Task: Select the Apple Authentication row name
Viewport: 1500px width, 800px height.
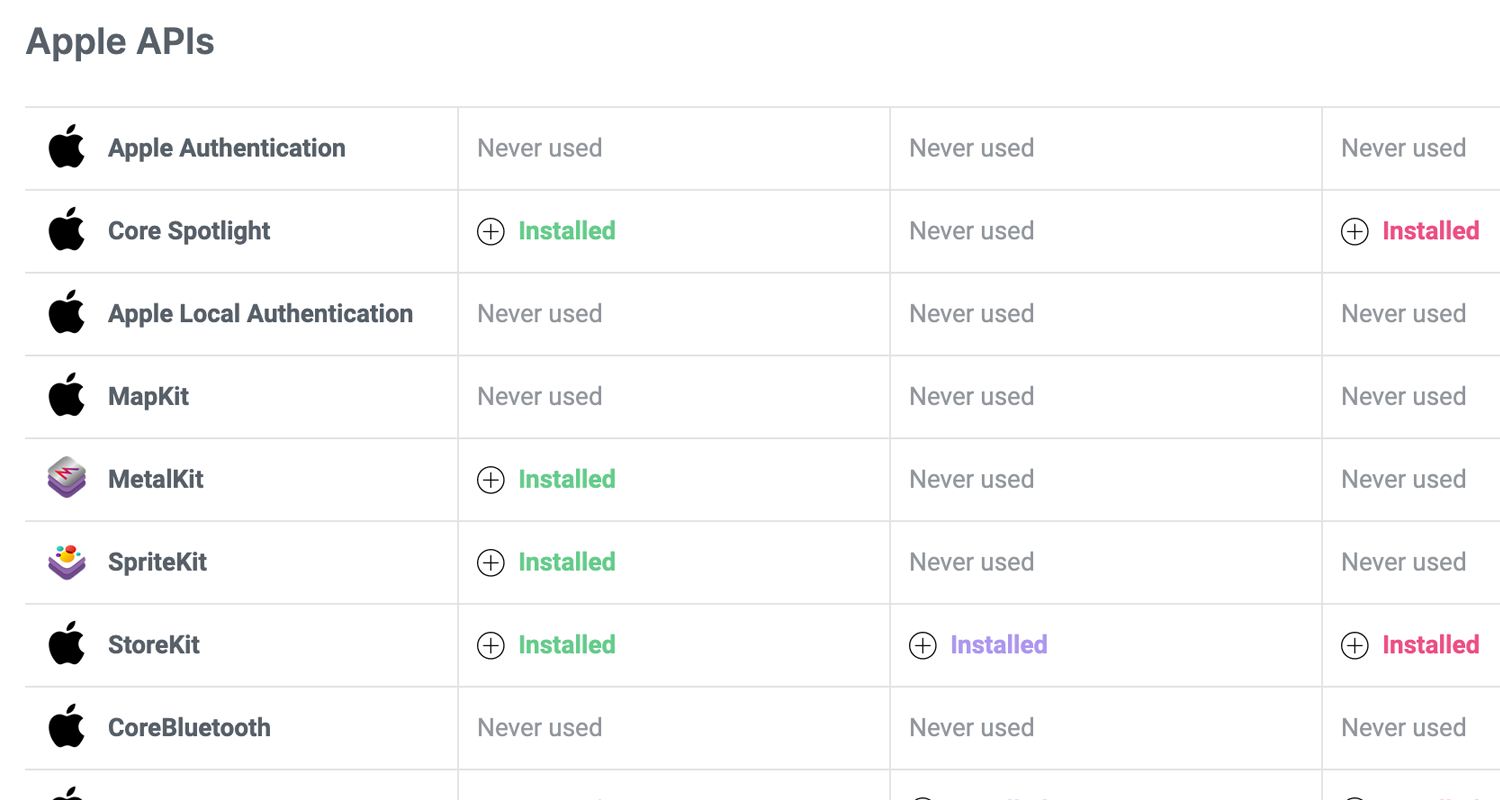Action: (x=227, y=148)
